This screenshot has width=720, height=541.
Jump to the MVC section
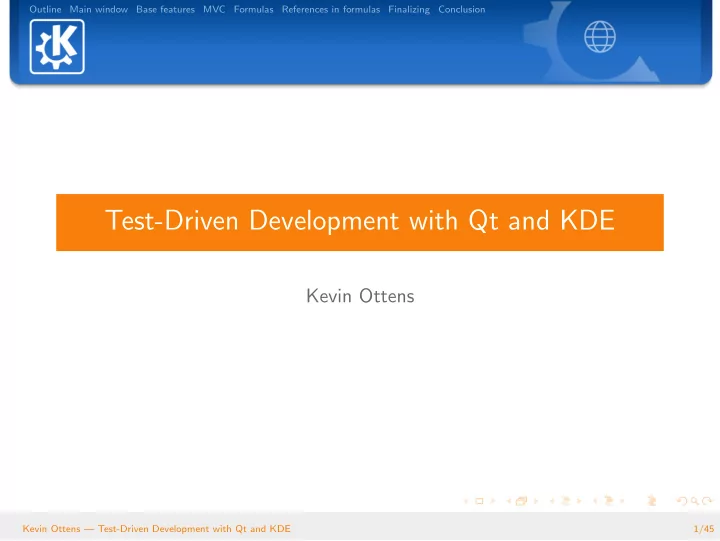pos(214,9)
